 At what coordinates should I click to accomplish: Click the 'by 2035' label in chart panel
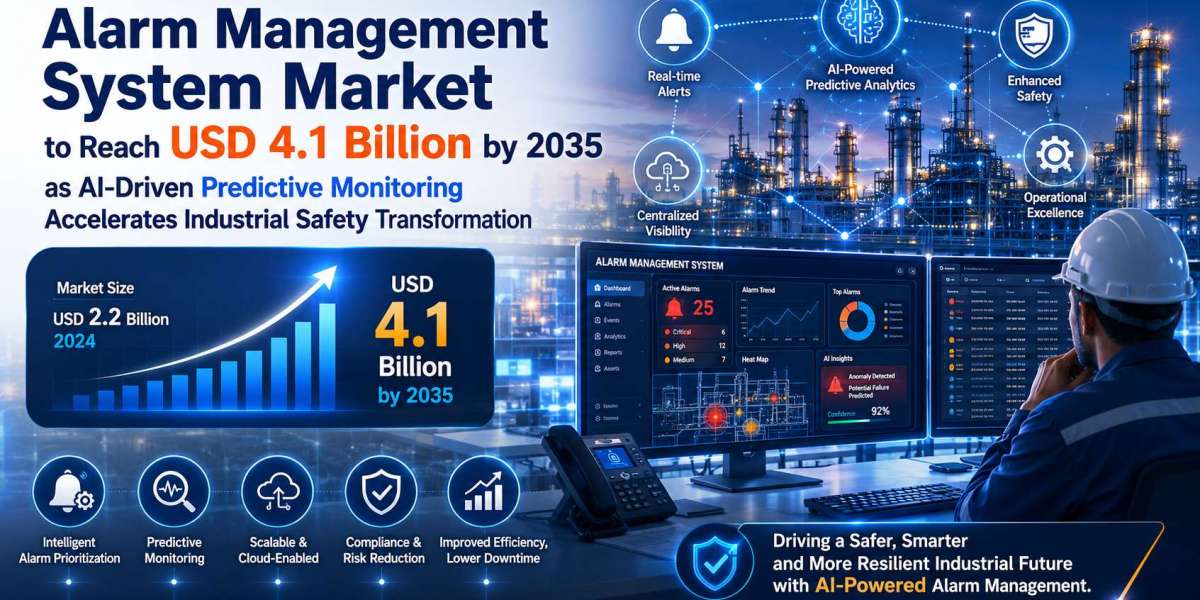415,395
